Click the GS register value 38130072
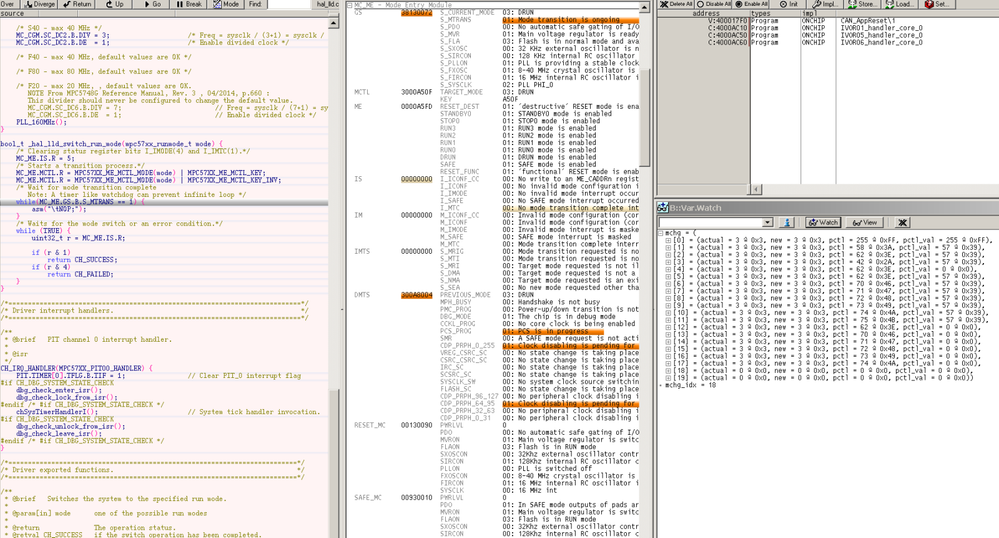Screen dimensions: 999x538 [417, 13]
